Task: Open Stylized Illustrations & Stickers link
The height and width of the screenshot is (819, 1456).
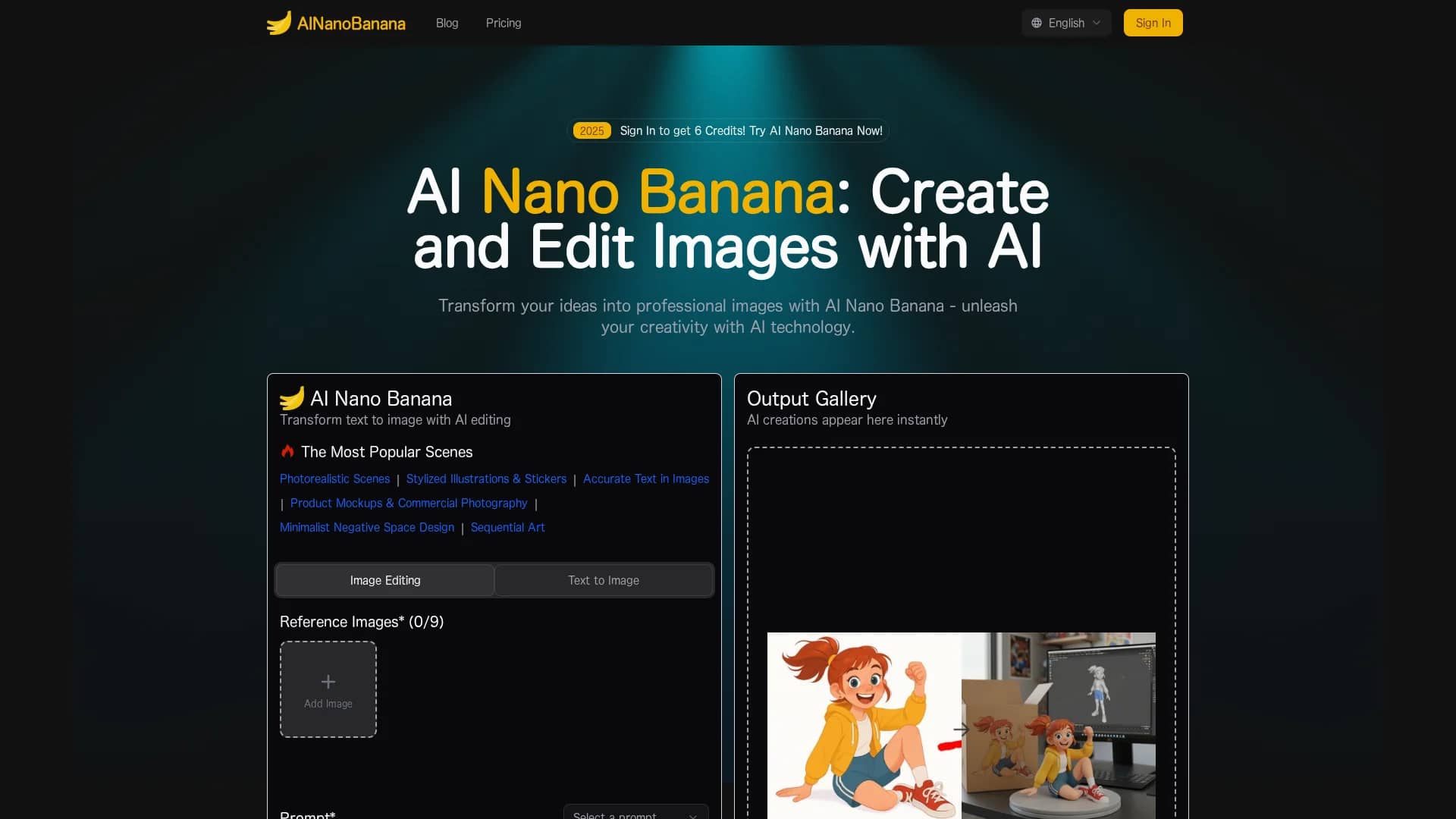Action: [x=486, y=479]
